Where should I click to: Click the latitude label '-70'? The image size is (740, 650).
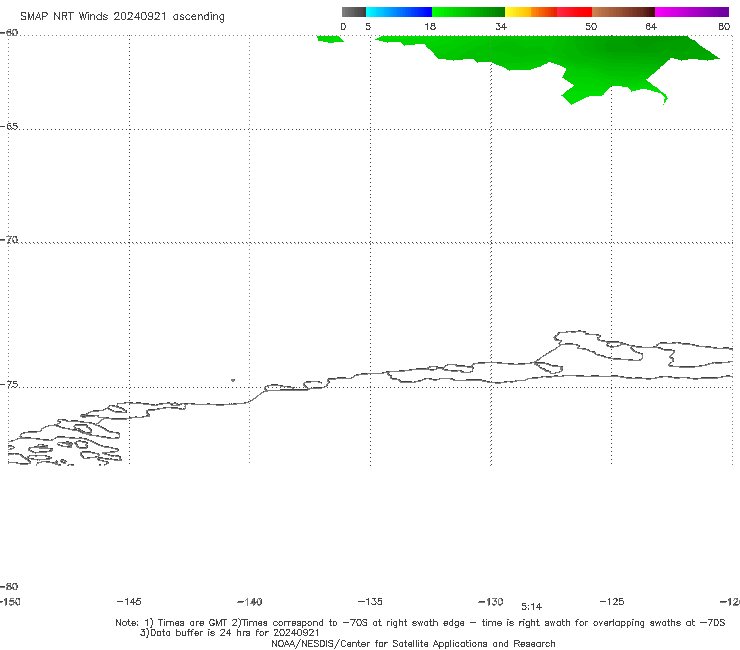(x=9, y=240)
